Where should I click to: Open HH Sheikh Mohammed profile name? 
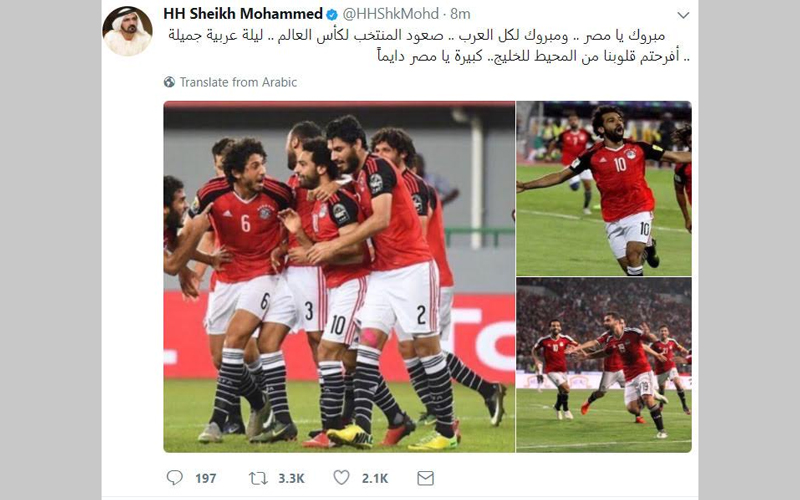(x=243, y=14)
